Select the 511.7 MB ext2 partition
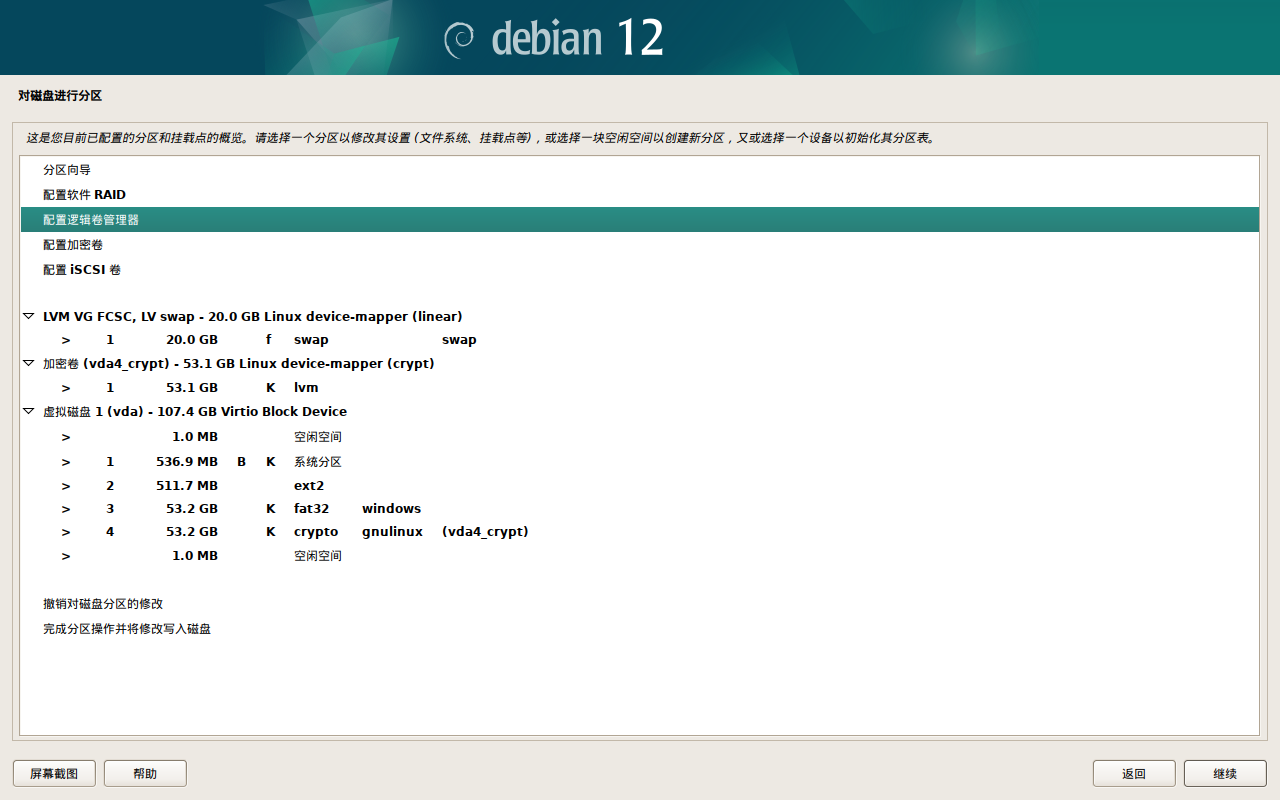This screenshot has width=1280, height=800. tap(639, 486)
